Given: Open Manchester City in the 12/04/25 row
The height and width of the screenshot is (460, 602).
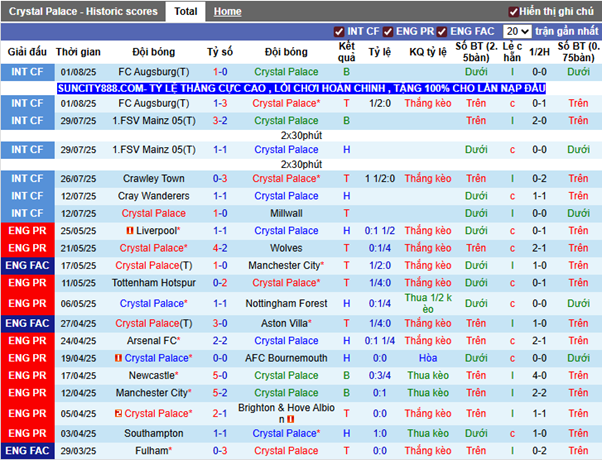Looking at the screenshot, I should click(x=154, y=393).
